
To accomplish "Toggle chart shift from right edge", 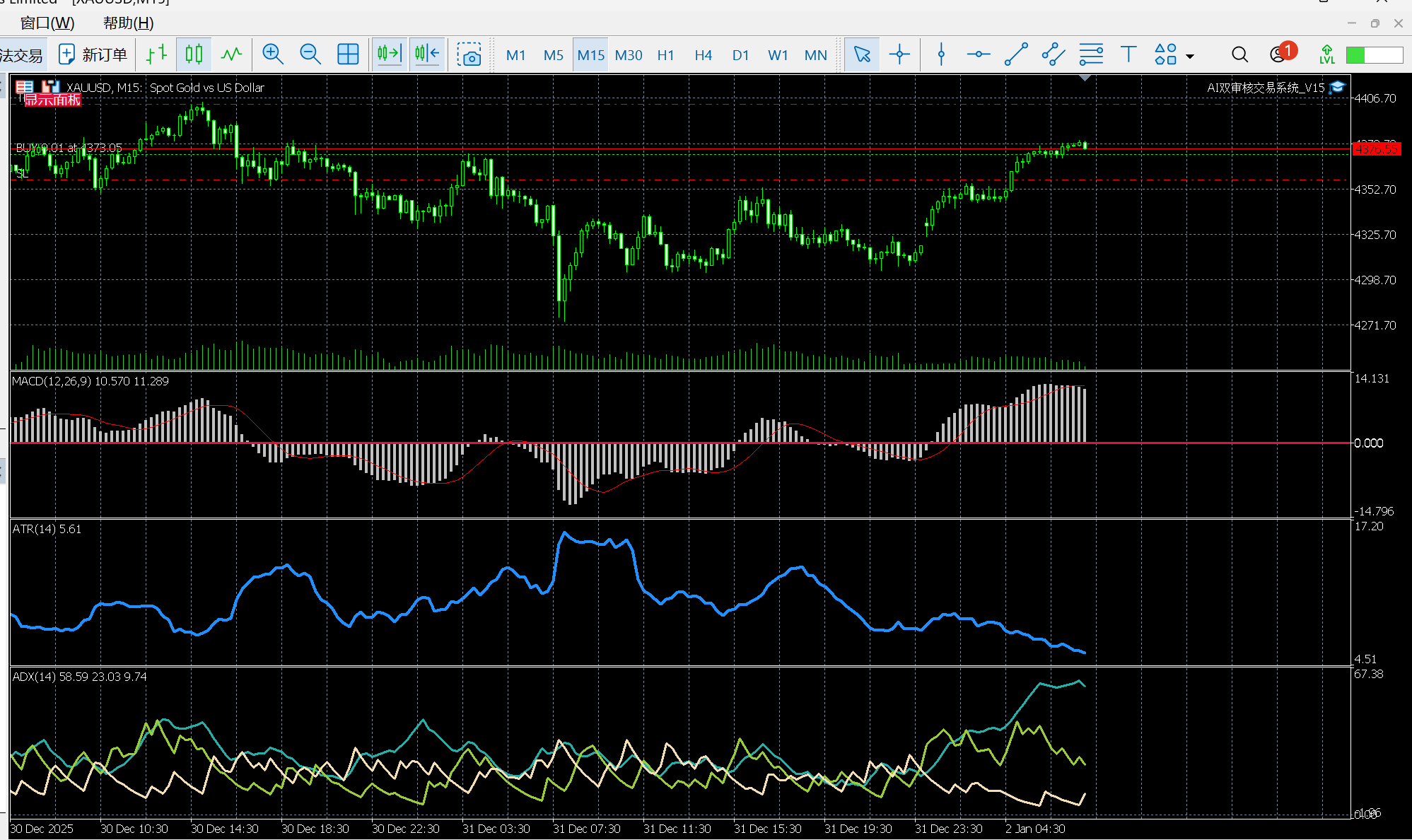I will point(427,54).
